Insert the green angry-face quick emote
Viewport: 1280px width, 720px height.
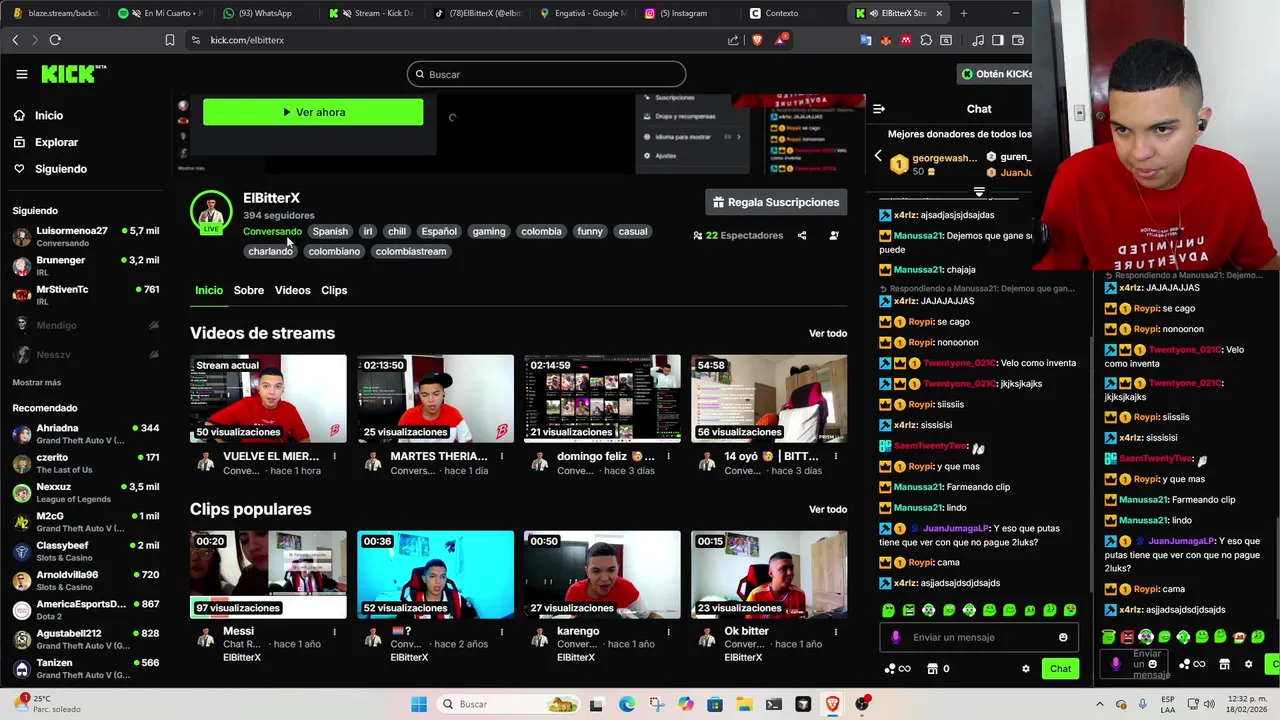[x=908, y=610]
